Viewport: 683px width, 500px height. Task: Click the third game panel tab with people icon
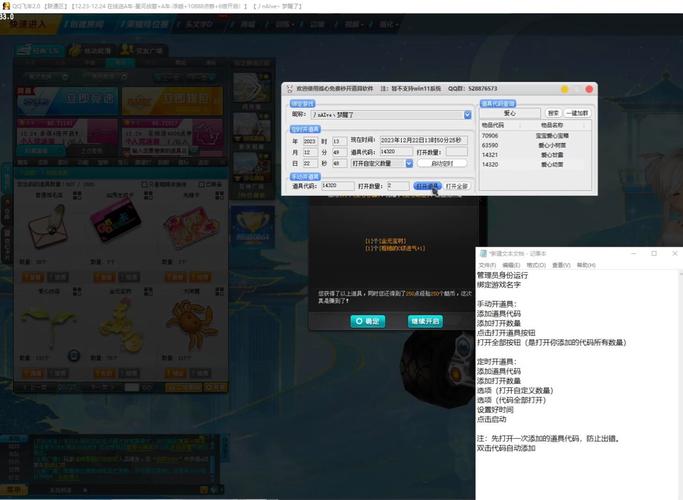click(x=143, y=51)
